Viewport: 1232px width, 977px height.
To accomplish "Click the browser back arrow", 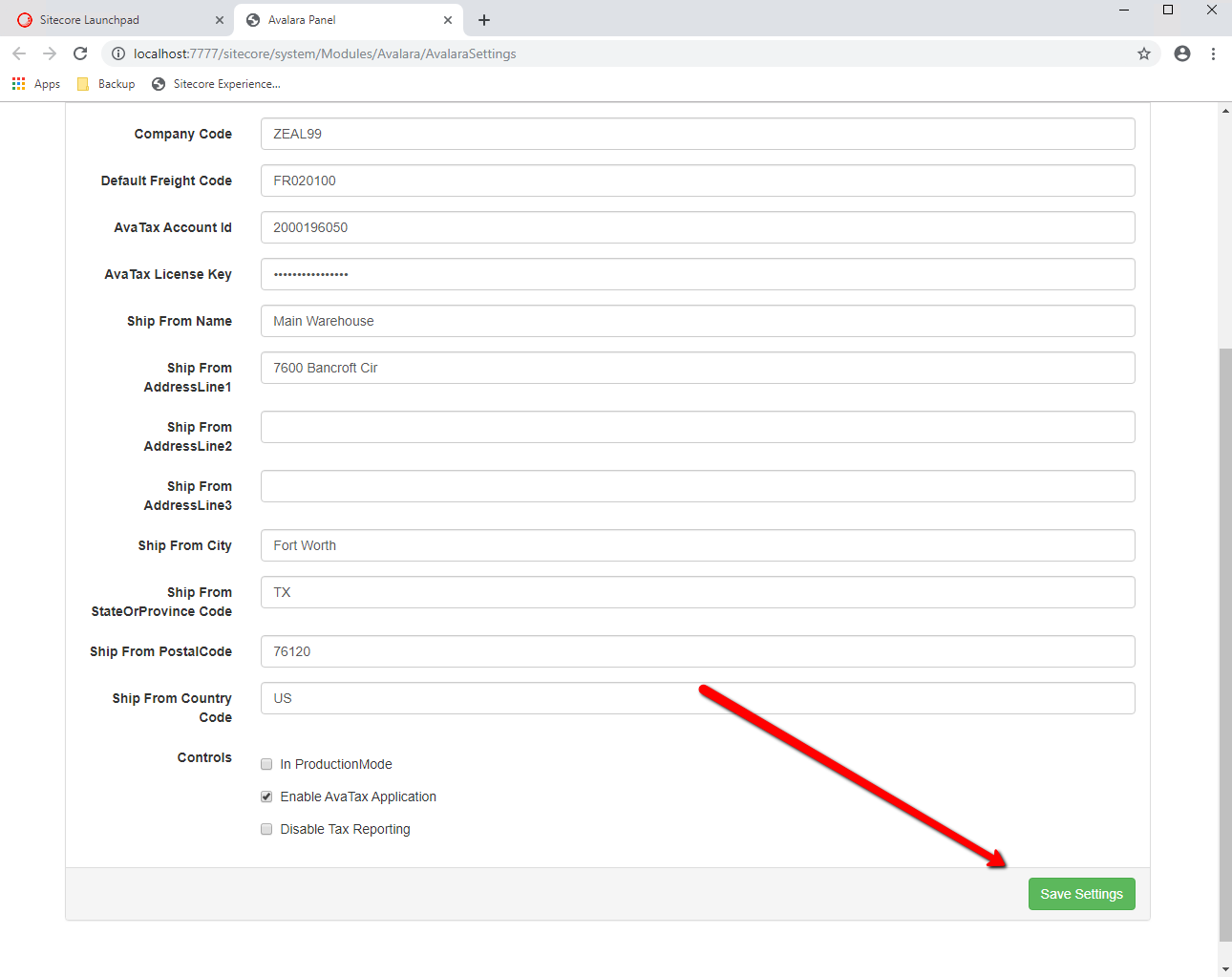I will (x=19, y=53).
